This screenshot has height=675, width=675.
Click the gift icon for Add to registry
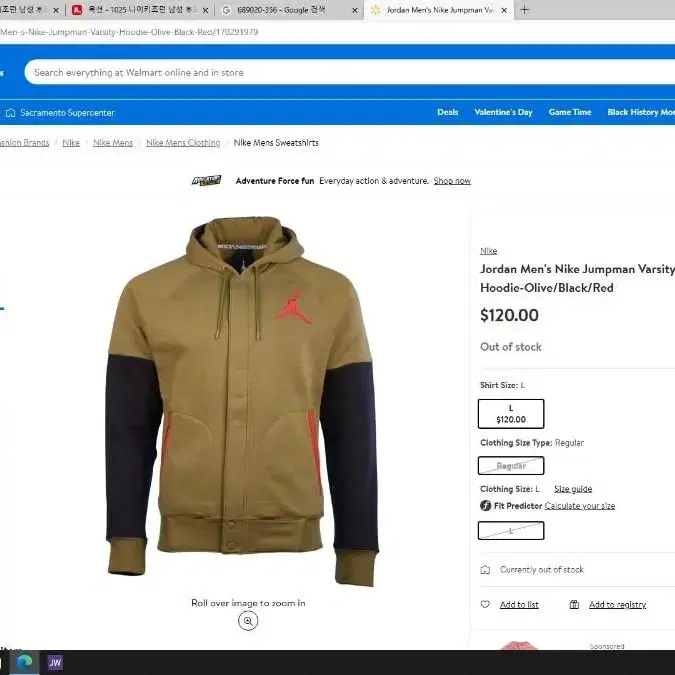click(574, 604)
